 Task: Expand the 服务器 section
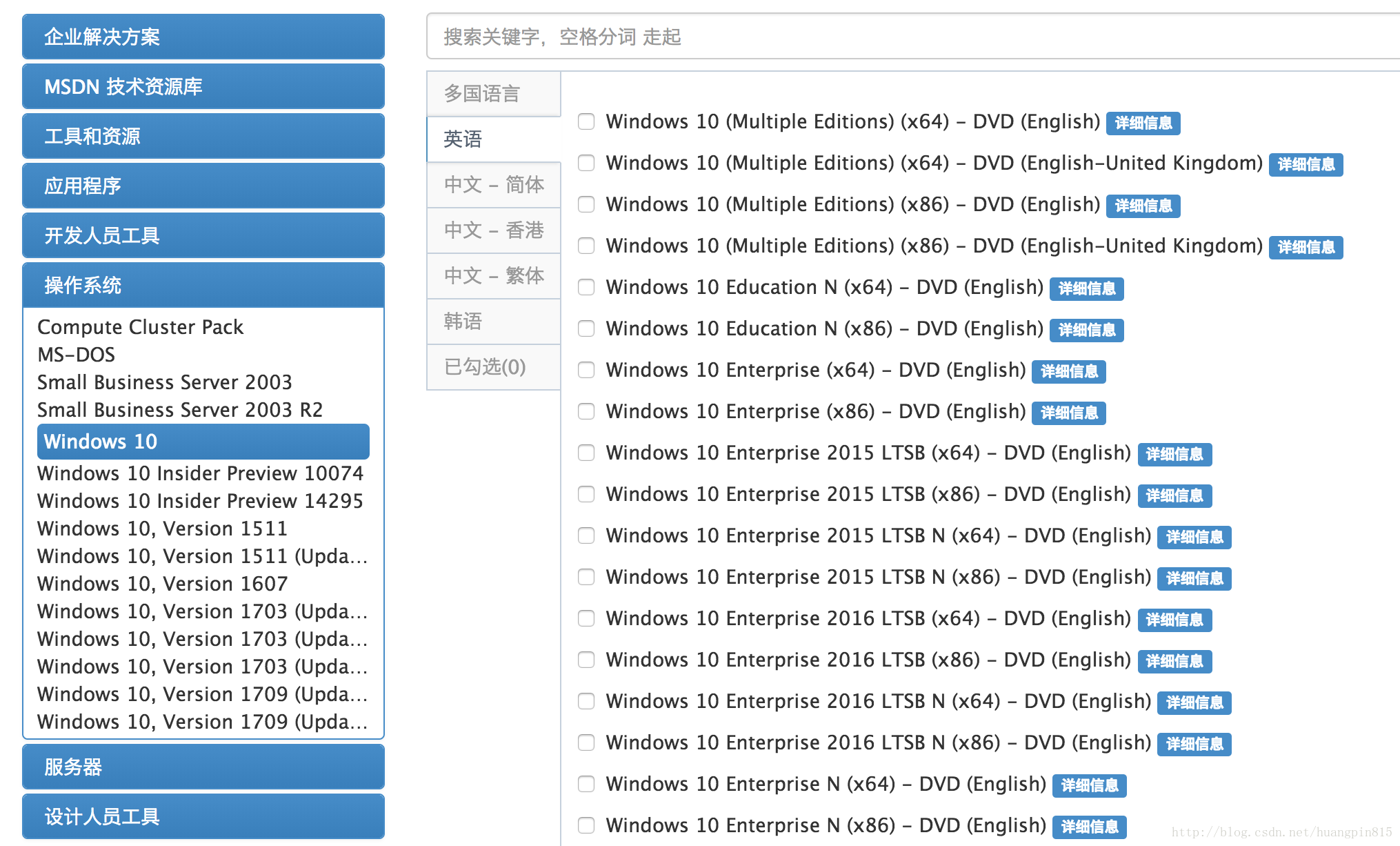point(203,767)
